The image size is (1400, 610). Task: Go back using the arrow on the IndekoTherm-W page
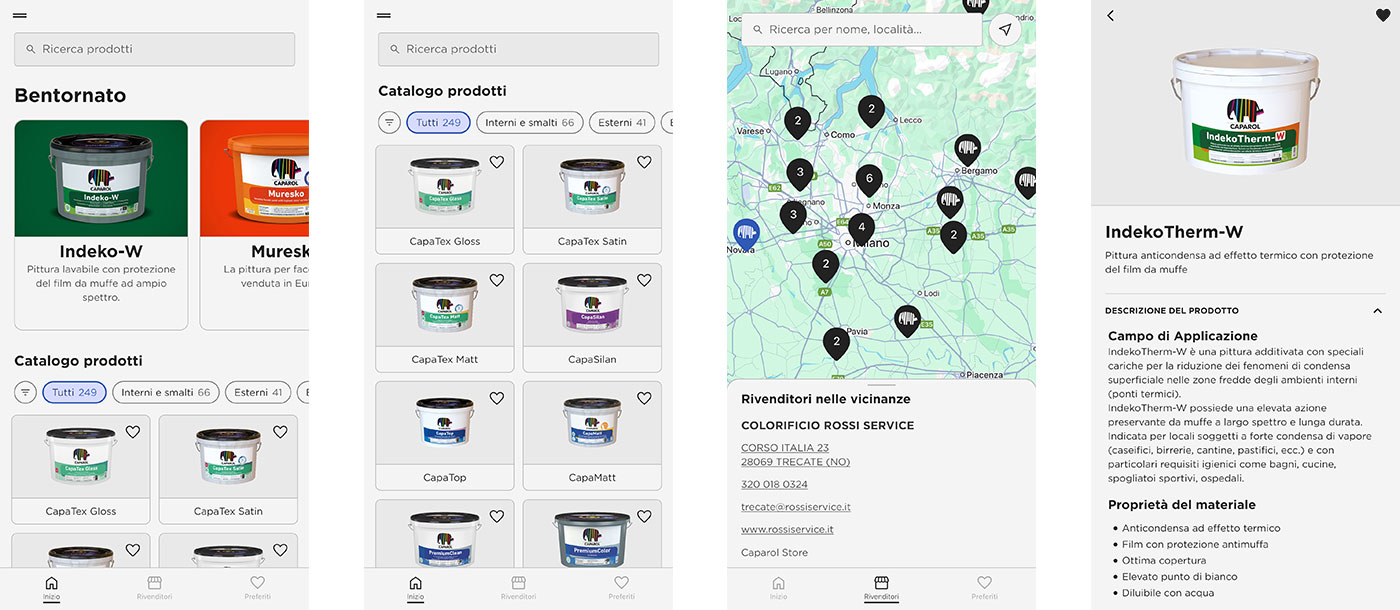click(x=1110, y=16)
